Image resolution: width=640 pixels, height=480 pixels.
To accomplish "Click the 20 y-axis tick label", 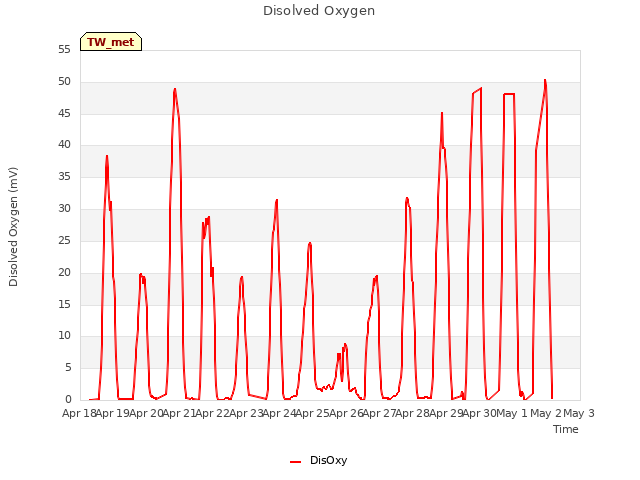I will (x=64, y=272).
